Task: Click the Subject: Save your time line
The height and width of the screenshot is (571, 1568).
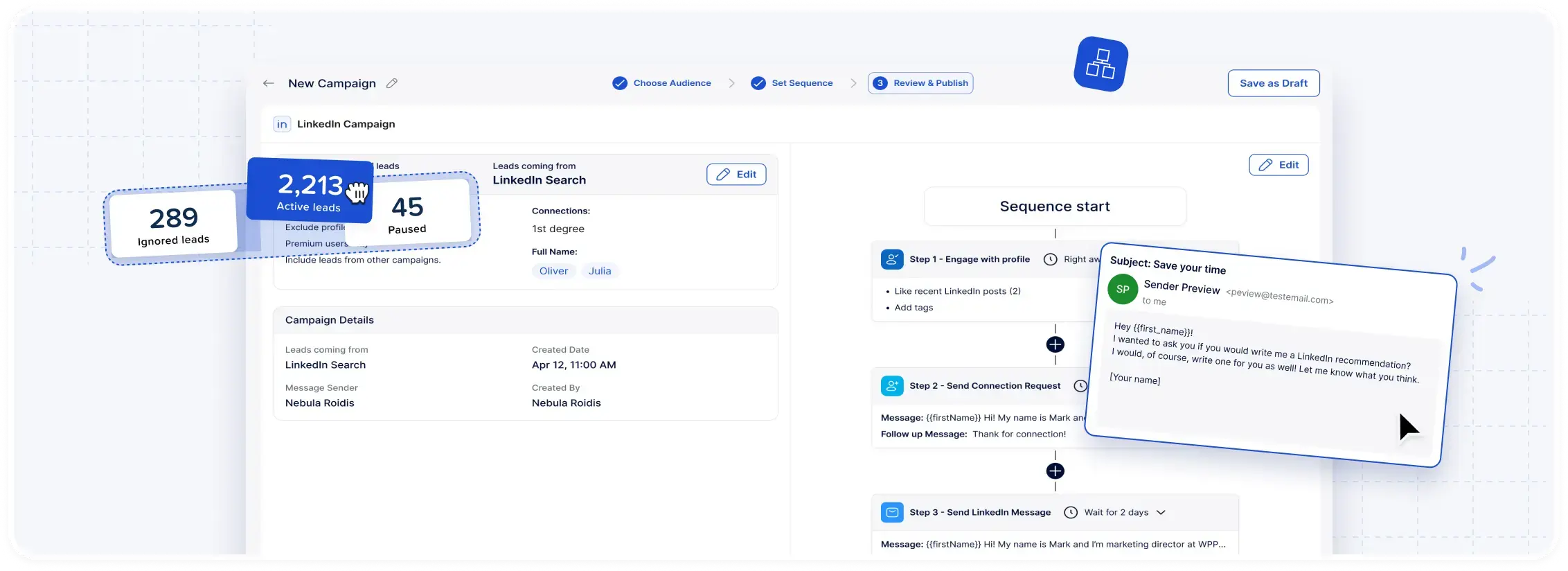Action: 1168,265
